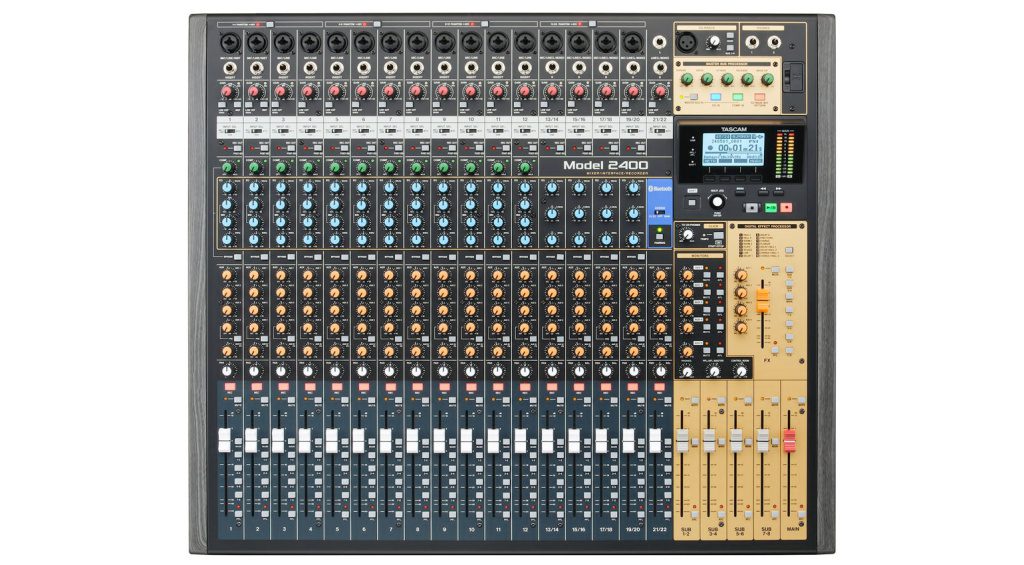Click channel 8 XLR combo input jack
This screenshot has width=1024, height=565.
tap(417, 43)
